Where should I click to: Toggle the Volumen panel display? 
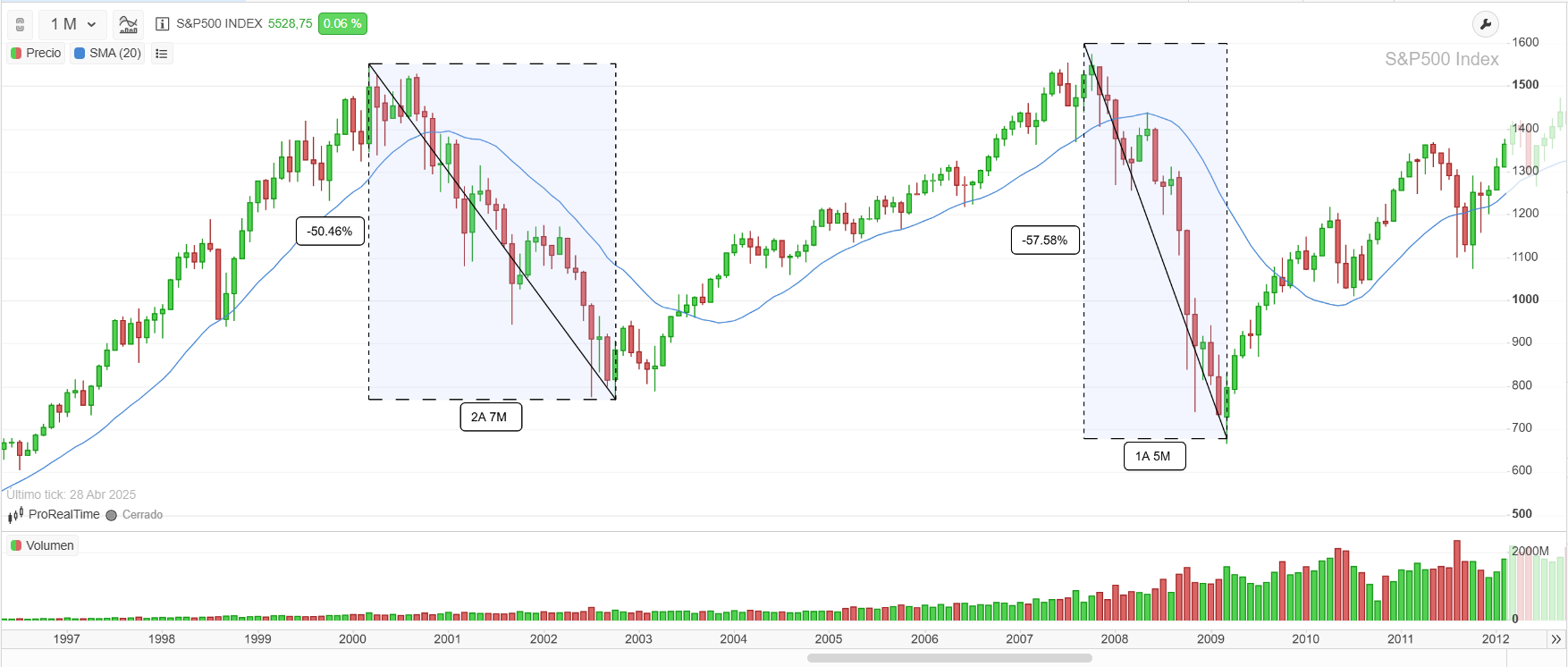pyautogui.click(x=42, y=545)
